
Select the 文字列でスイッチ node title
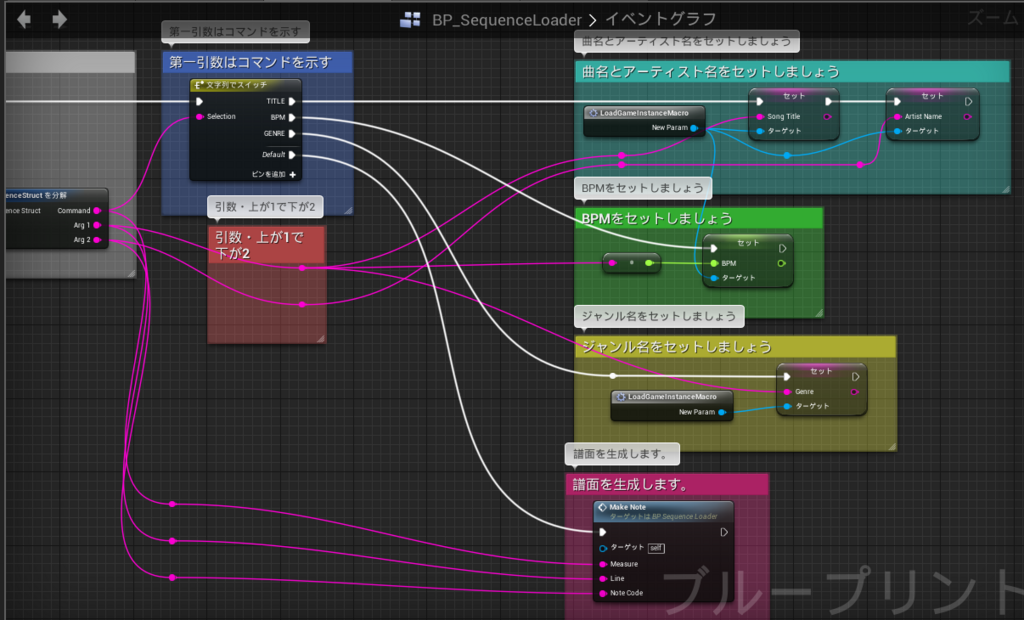click(x=236, y=85)
